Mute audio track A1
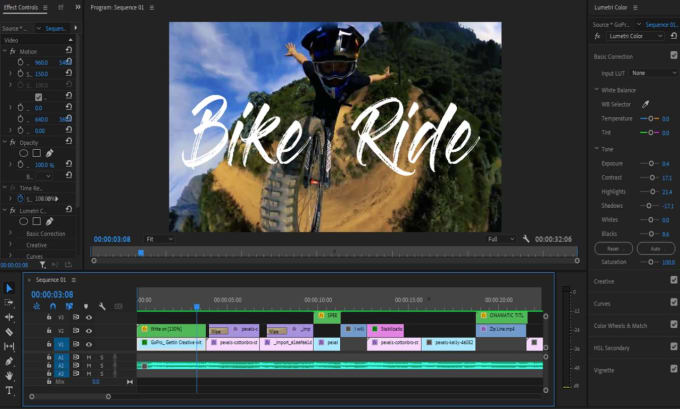The image size is (680, 409). 88,357
